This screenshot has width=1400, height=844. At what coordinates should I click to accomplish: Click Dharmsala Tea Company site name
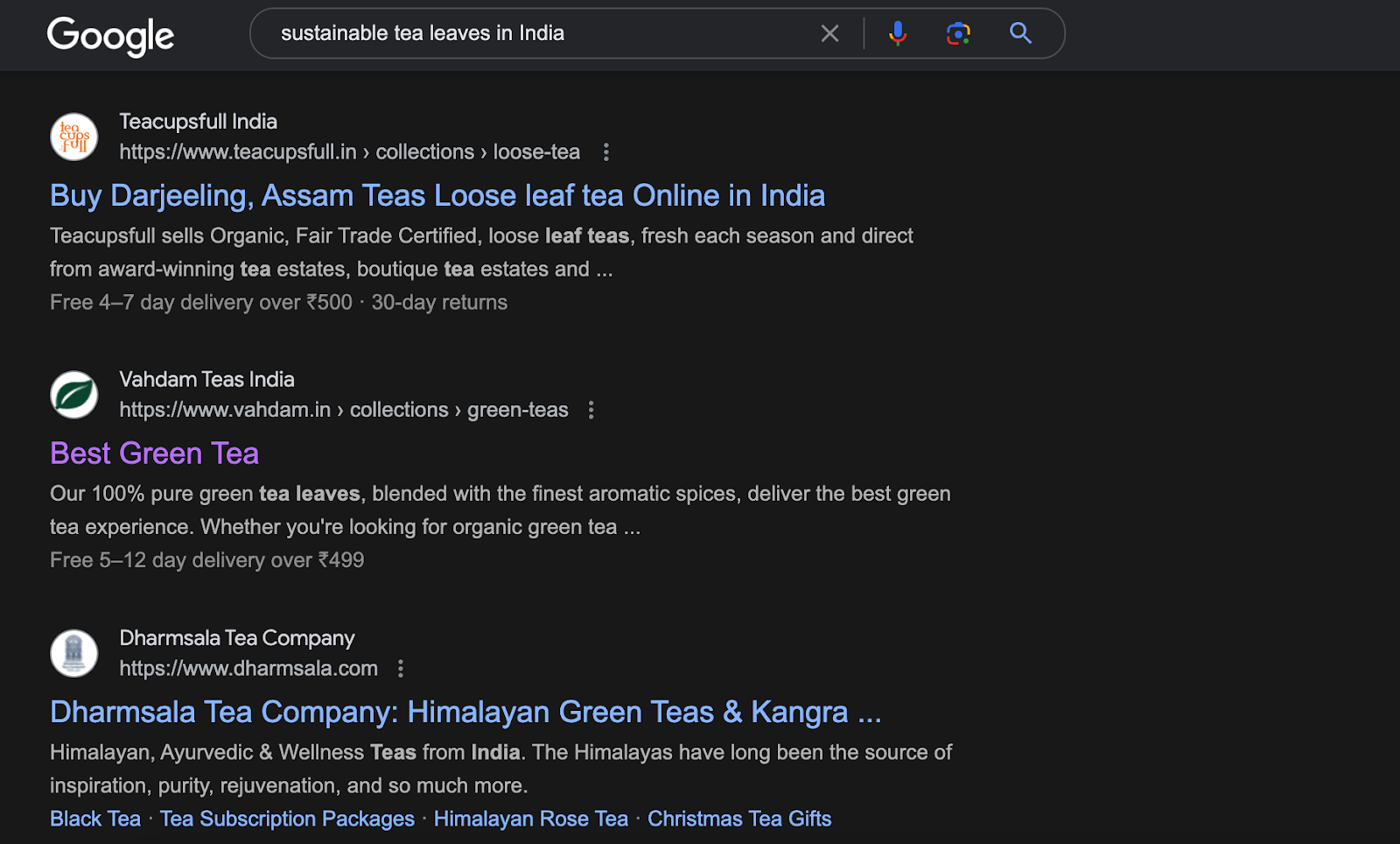(x=237, y=638)
